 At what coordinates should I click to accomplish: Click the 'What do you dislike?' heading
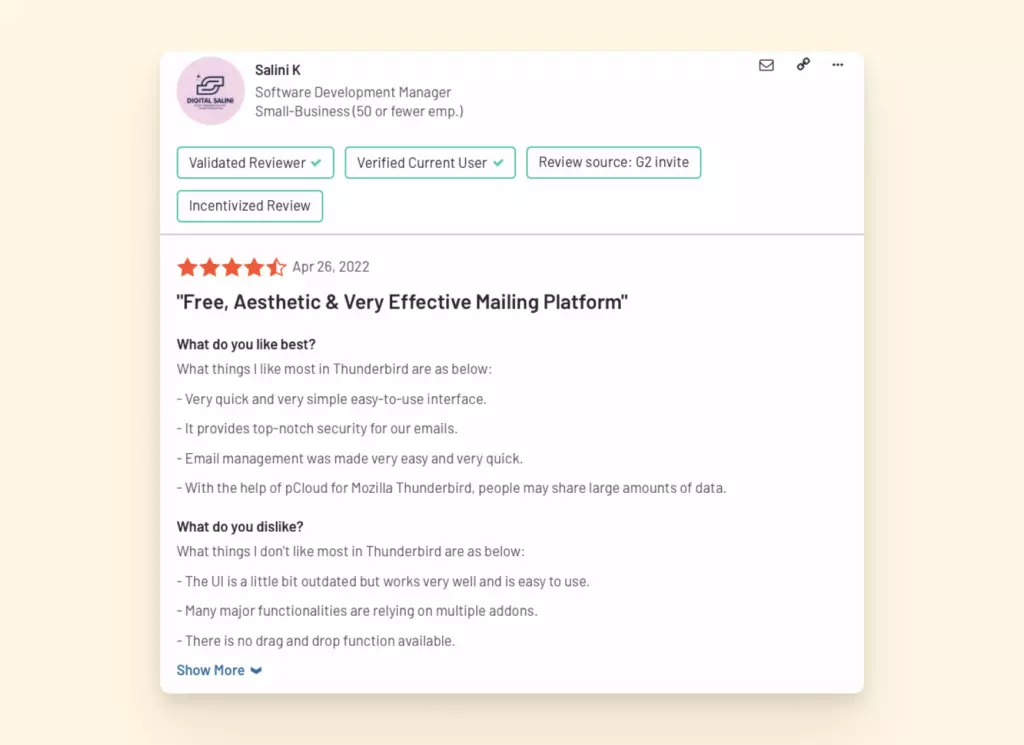[x=240, y=527]
